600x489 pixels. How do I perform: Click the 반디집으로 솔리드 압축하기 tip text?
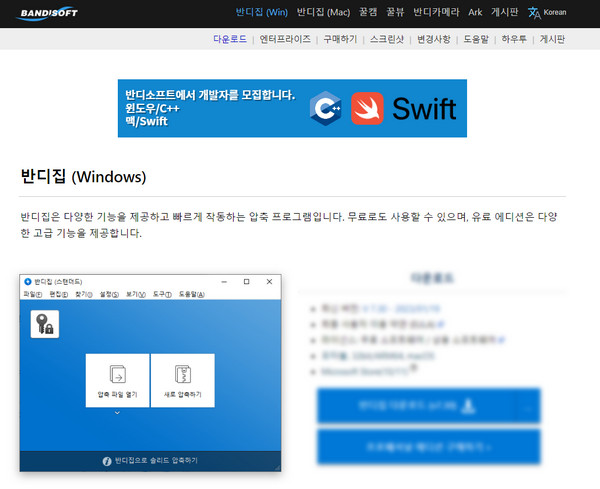pos(157,460)
